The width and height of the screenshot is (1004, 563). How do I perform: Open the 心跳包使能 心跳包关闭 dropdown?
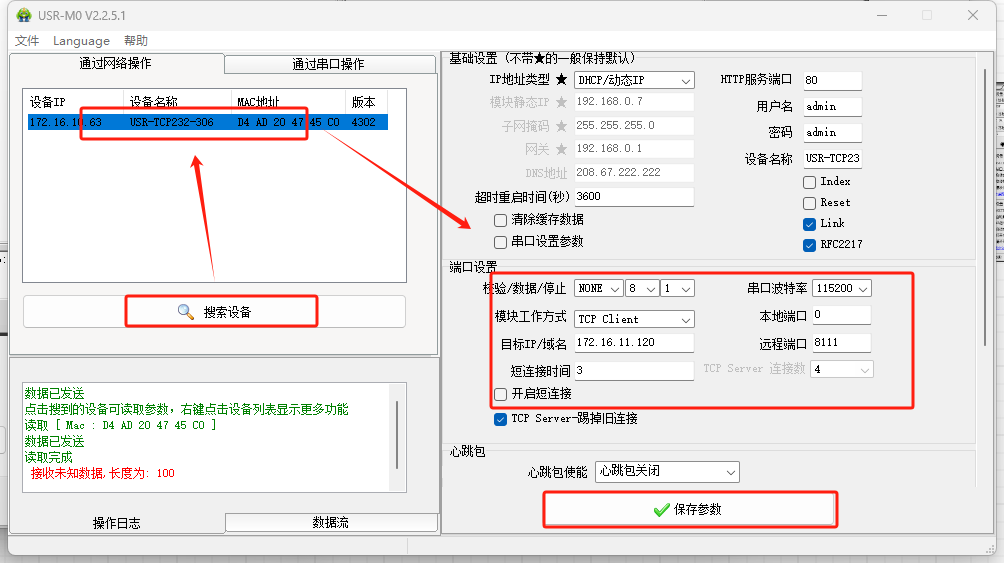667,472
